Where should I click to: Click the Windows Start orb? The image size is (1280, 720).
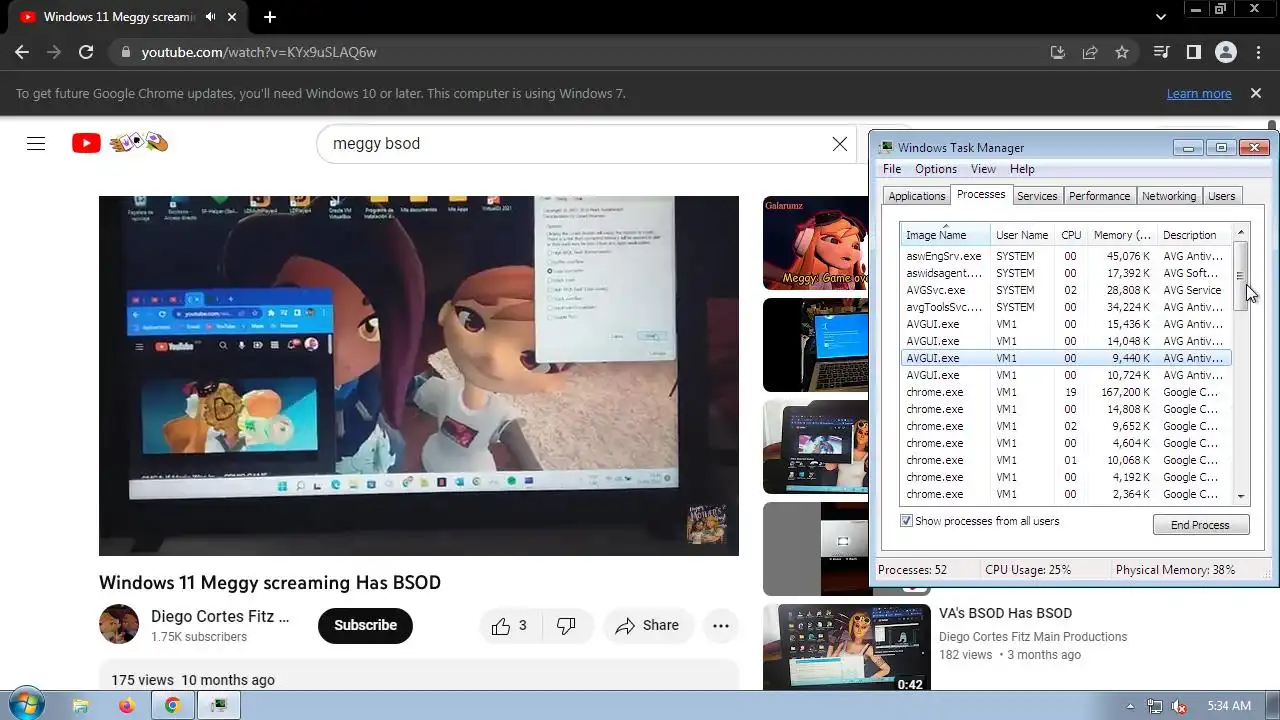[27, 705]
